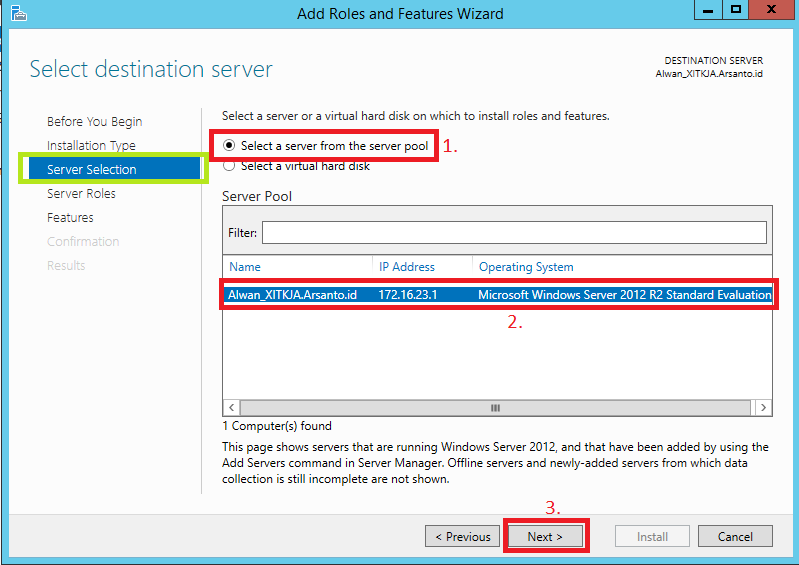
Task: Open the Features step
Action: click(70, 218)
